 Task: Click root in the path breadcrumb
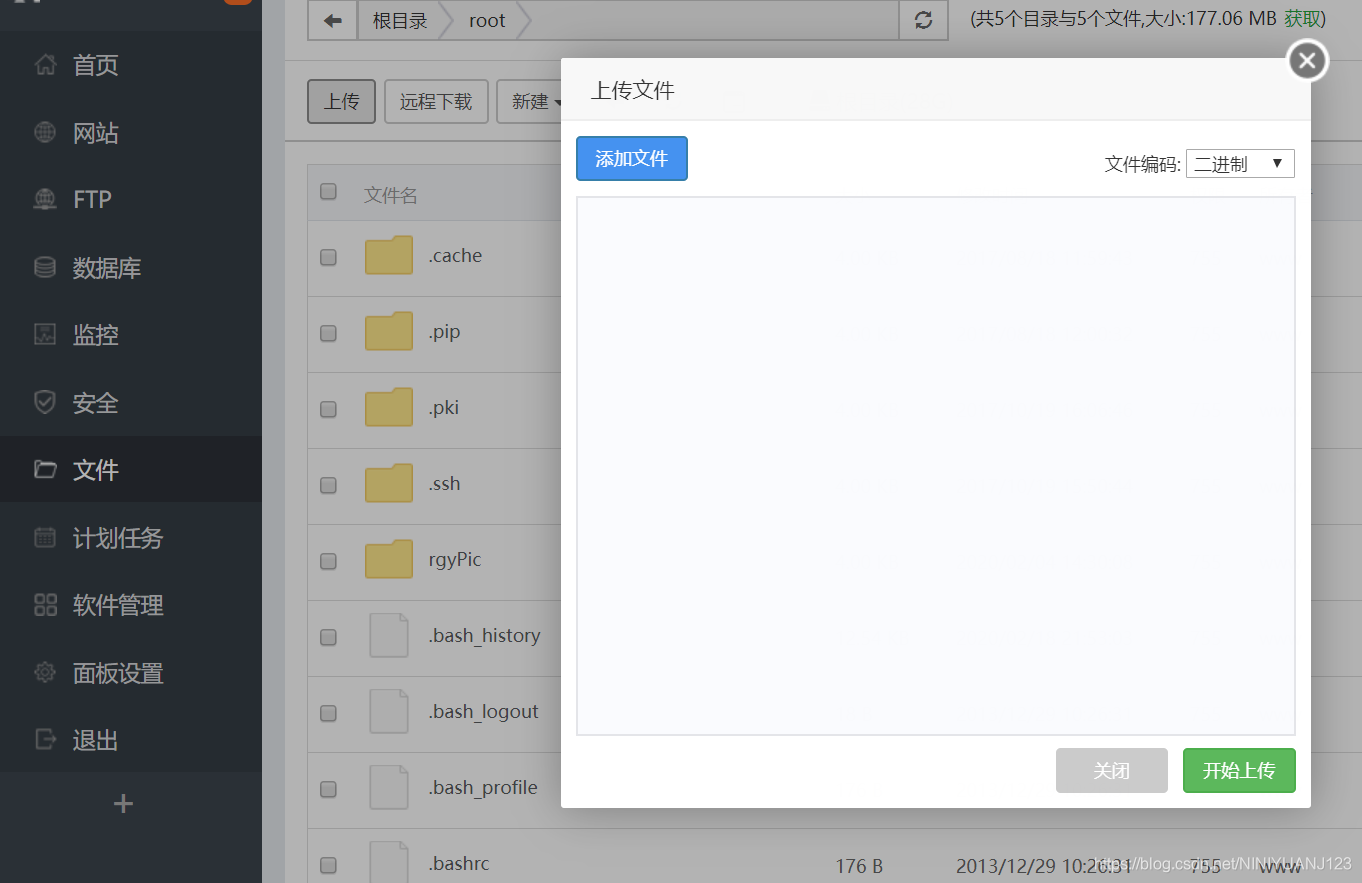(487, 21)
